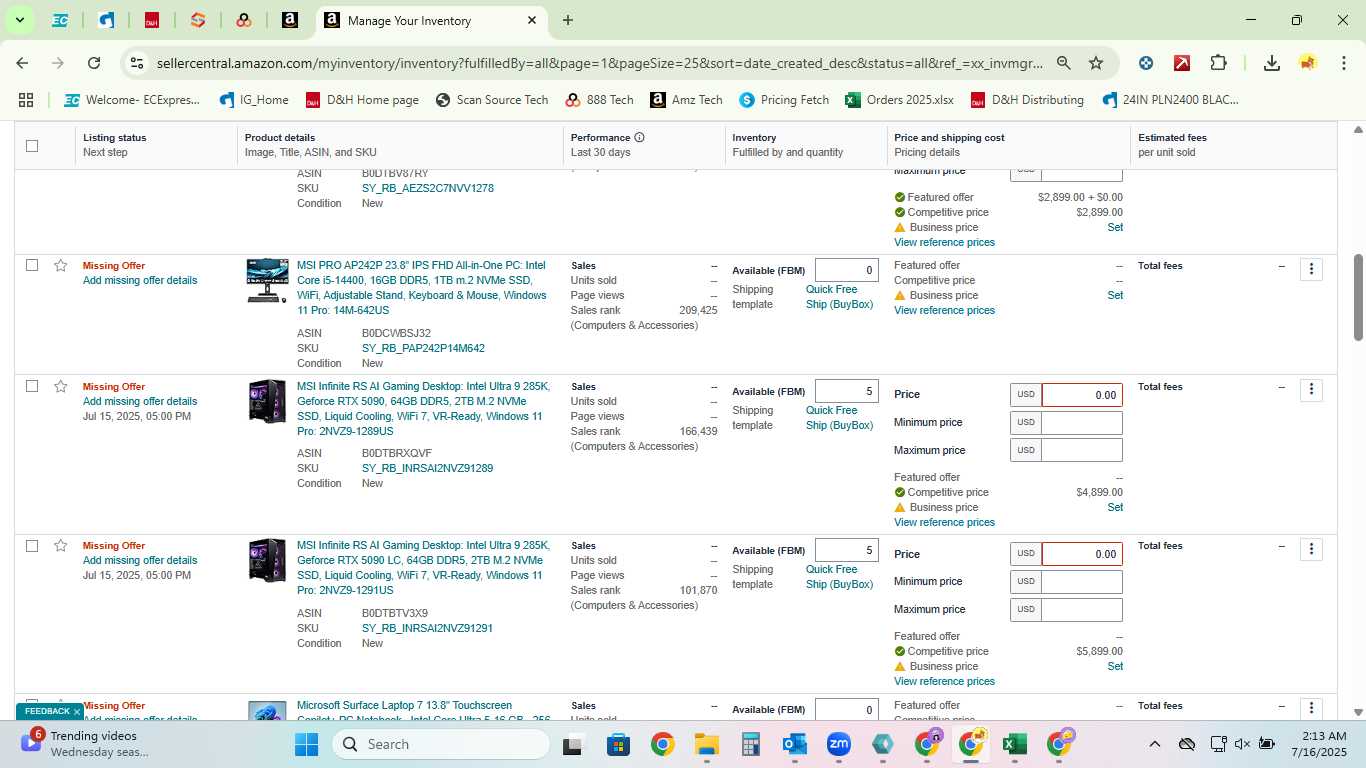Open Orders 2025.xlsx bookmark
1366x768 pixels.
pos(899,100)
